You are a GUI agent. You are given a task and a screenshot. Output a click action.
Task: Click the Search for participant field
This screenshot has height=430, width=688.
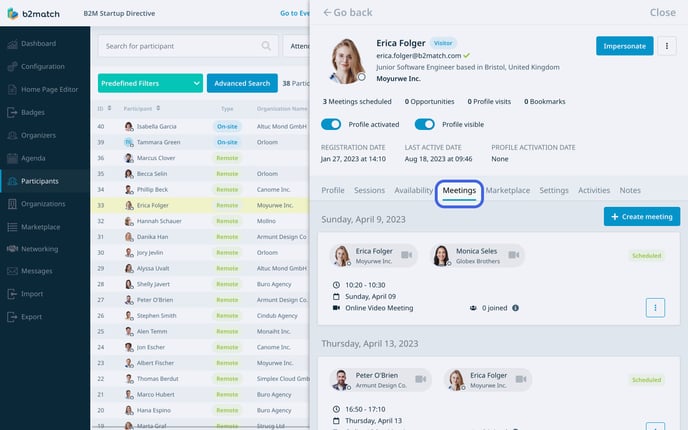pyautogui.click(x=180, y=46)
